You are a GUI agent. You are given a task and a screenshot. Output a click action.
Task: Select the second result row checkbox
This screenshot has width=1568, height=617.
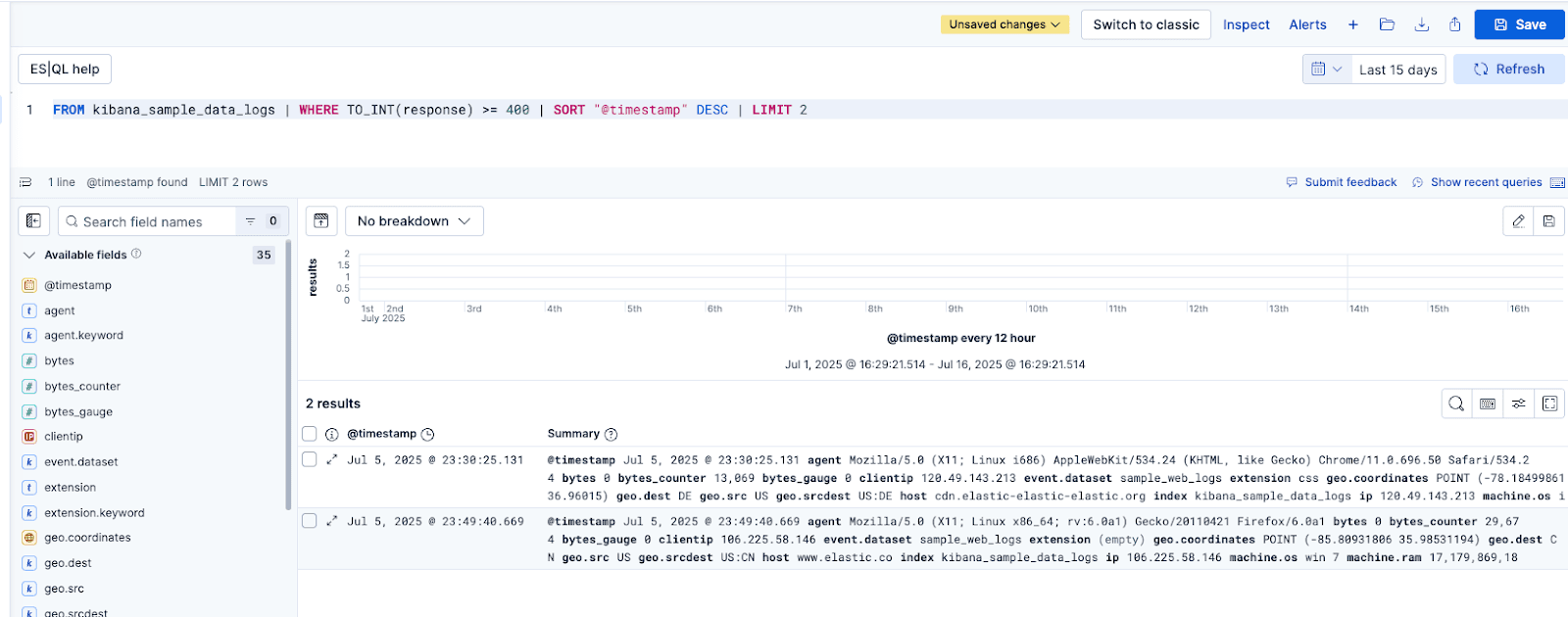click(310, 521)
